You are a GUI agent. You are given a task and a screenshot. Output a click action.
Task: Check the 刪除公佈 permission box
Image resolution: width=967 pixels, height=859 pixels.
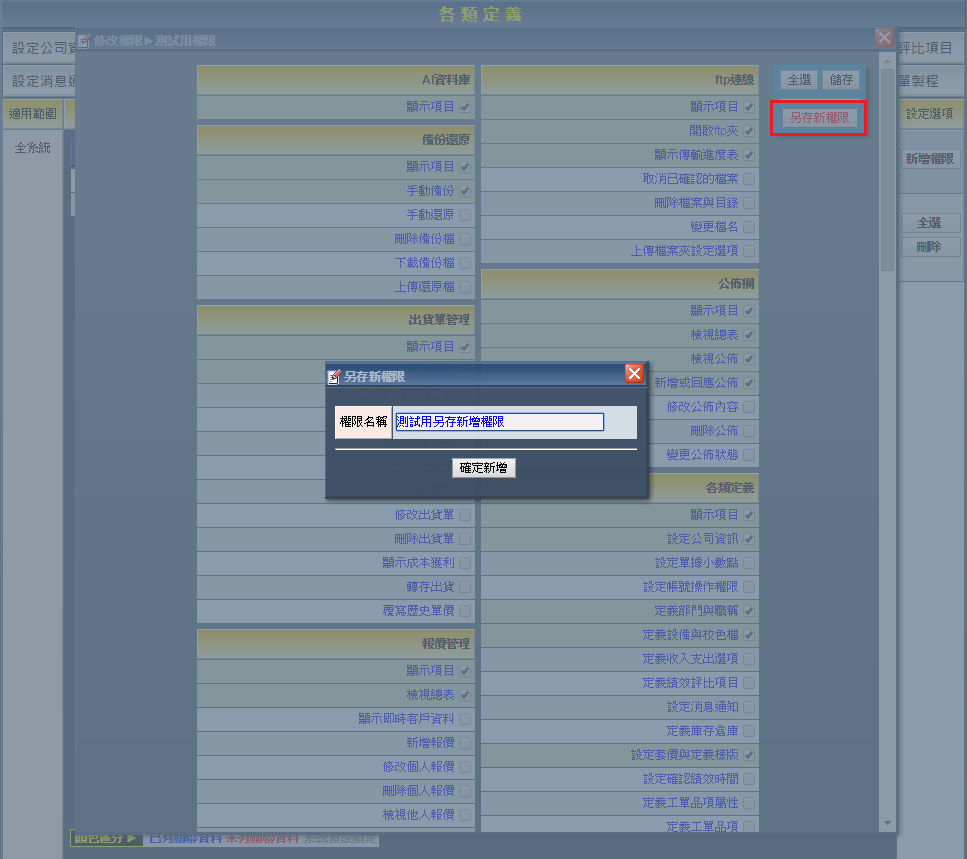(749, 431)
